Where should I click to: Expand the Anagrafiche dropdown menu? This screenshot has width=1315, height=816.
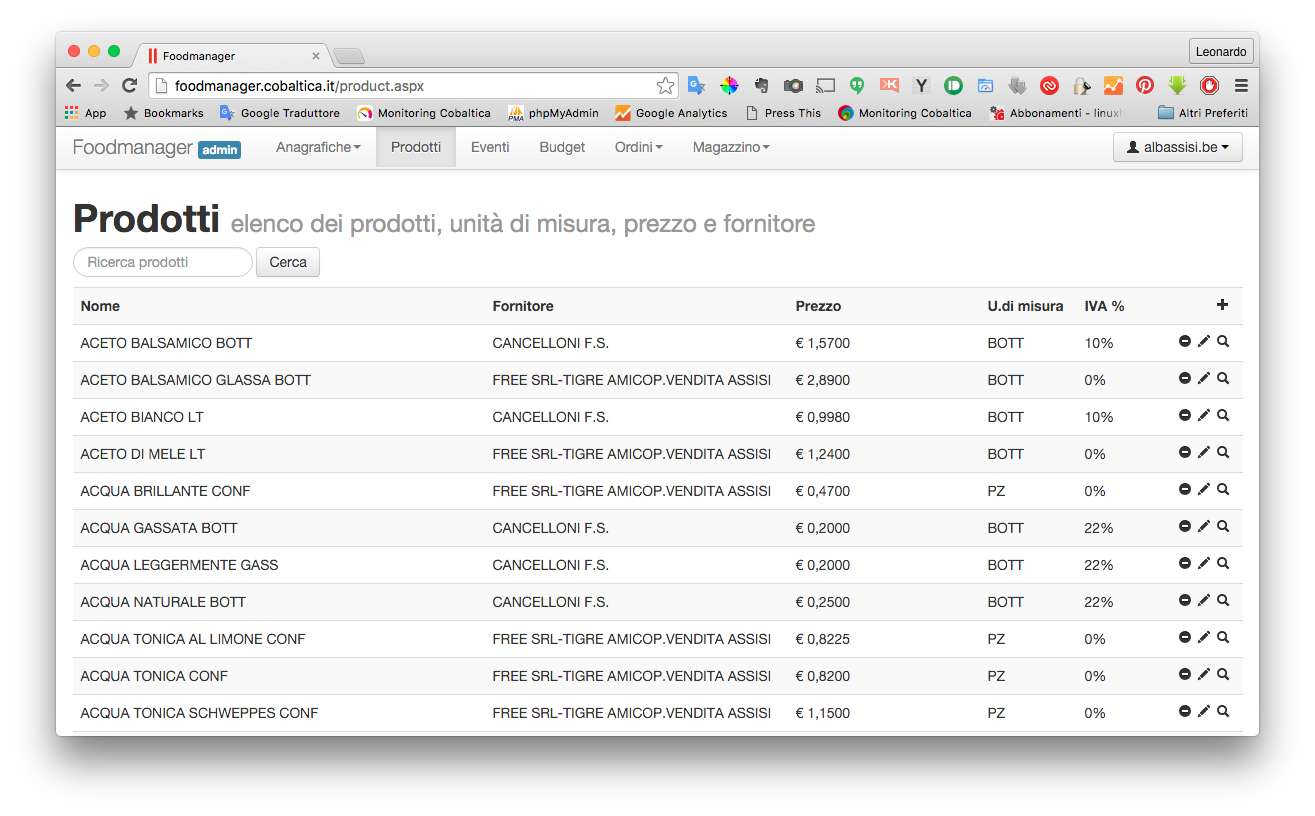(318, 147)
